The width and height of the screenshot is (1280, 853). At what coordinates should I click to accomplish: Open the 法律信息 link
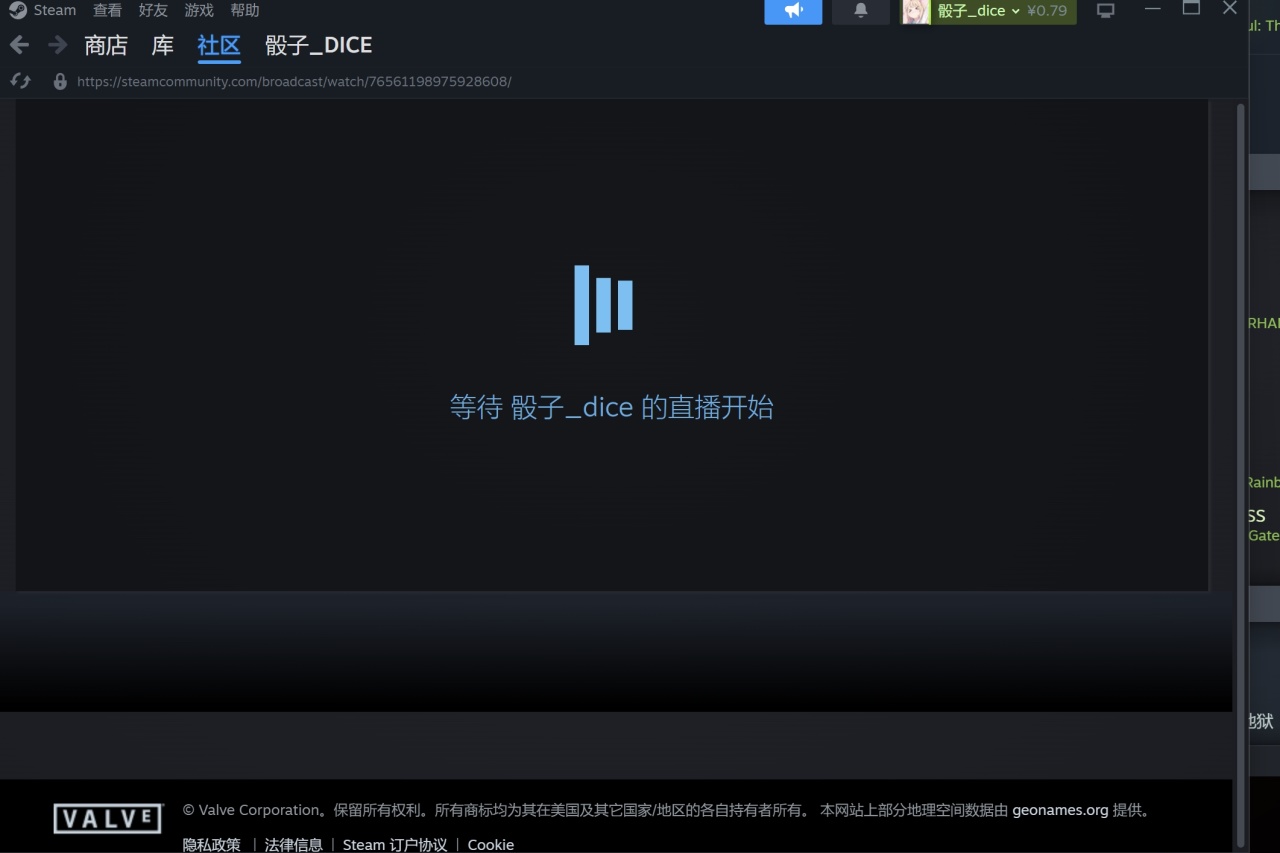tap(293, 845)
